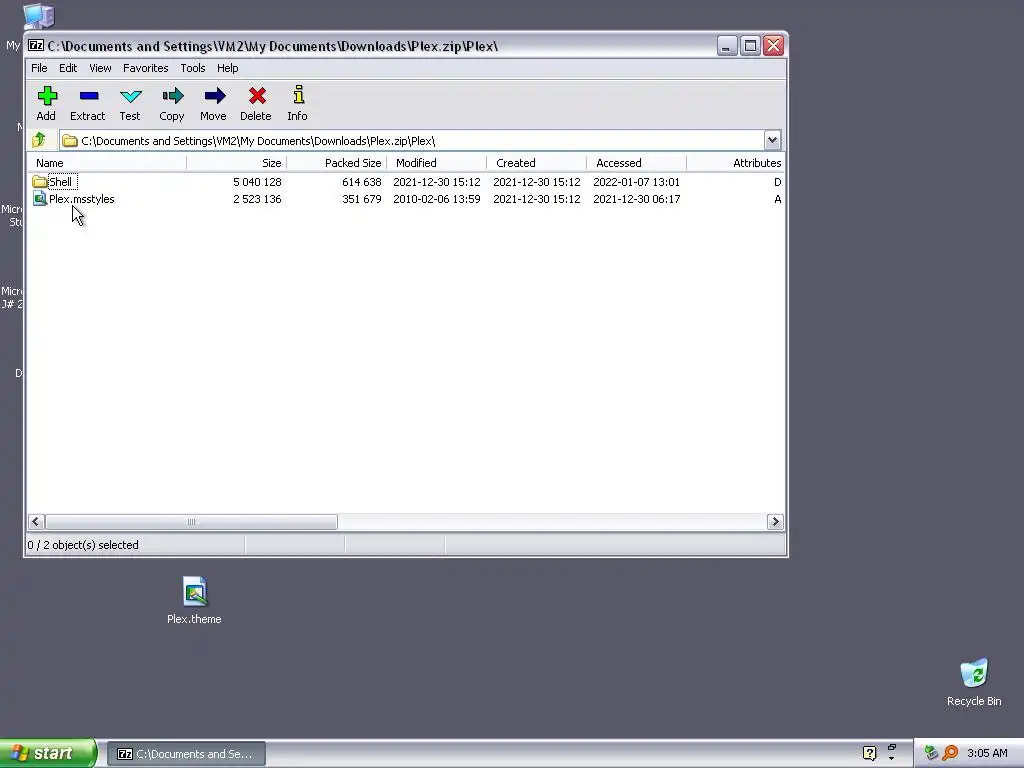Minimize the 7-Zip window
Viewport: 1024px width, 768px height.
pos(727,46)
